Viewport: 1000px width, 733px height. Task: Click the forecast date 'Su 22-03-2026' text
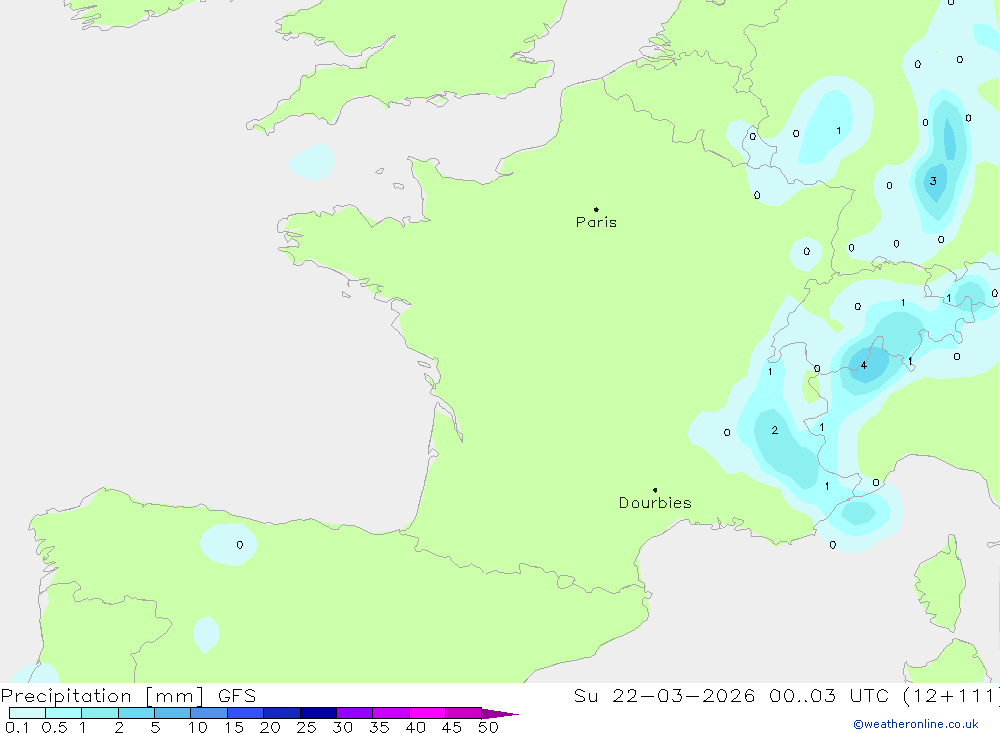click(x=664, y=696)
